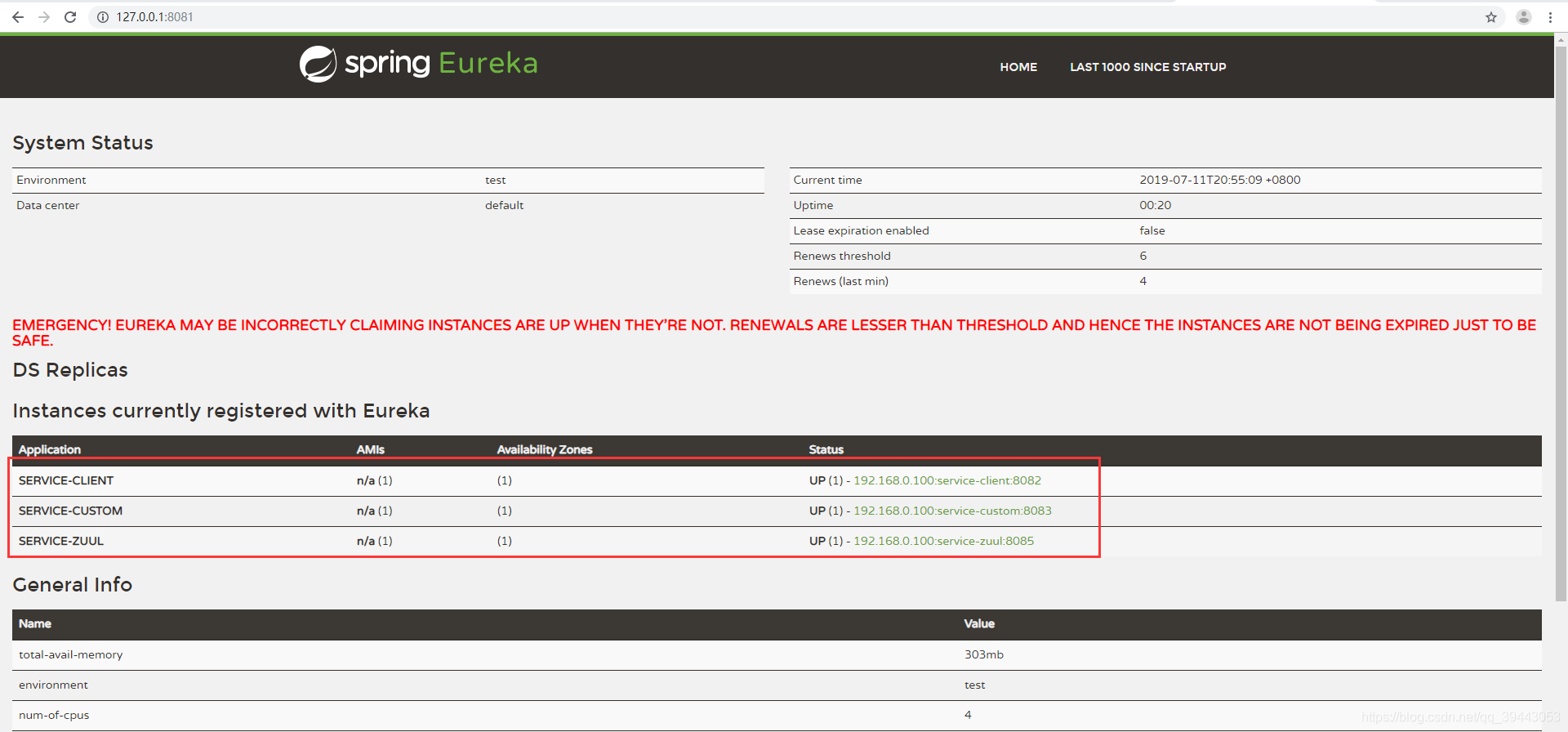Open the browser three-dot menu

pos(1550,17)
